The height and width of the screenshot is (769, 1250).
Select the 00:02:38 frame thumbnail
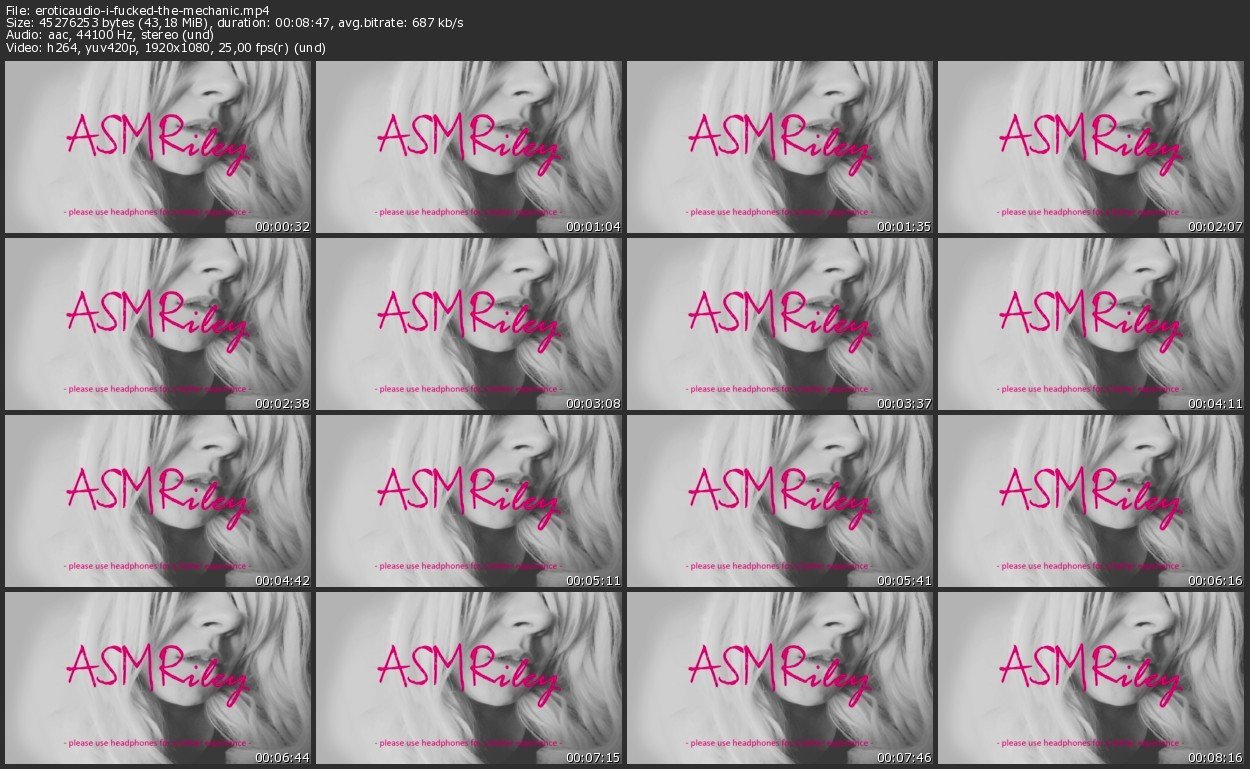tap(158, 324)
